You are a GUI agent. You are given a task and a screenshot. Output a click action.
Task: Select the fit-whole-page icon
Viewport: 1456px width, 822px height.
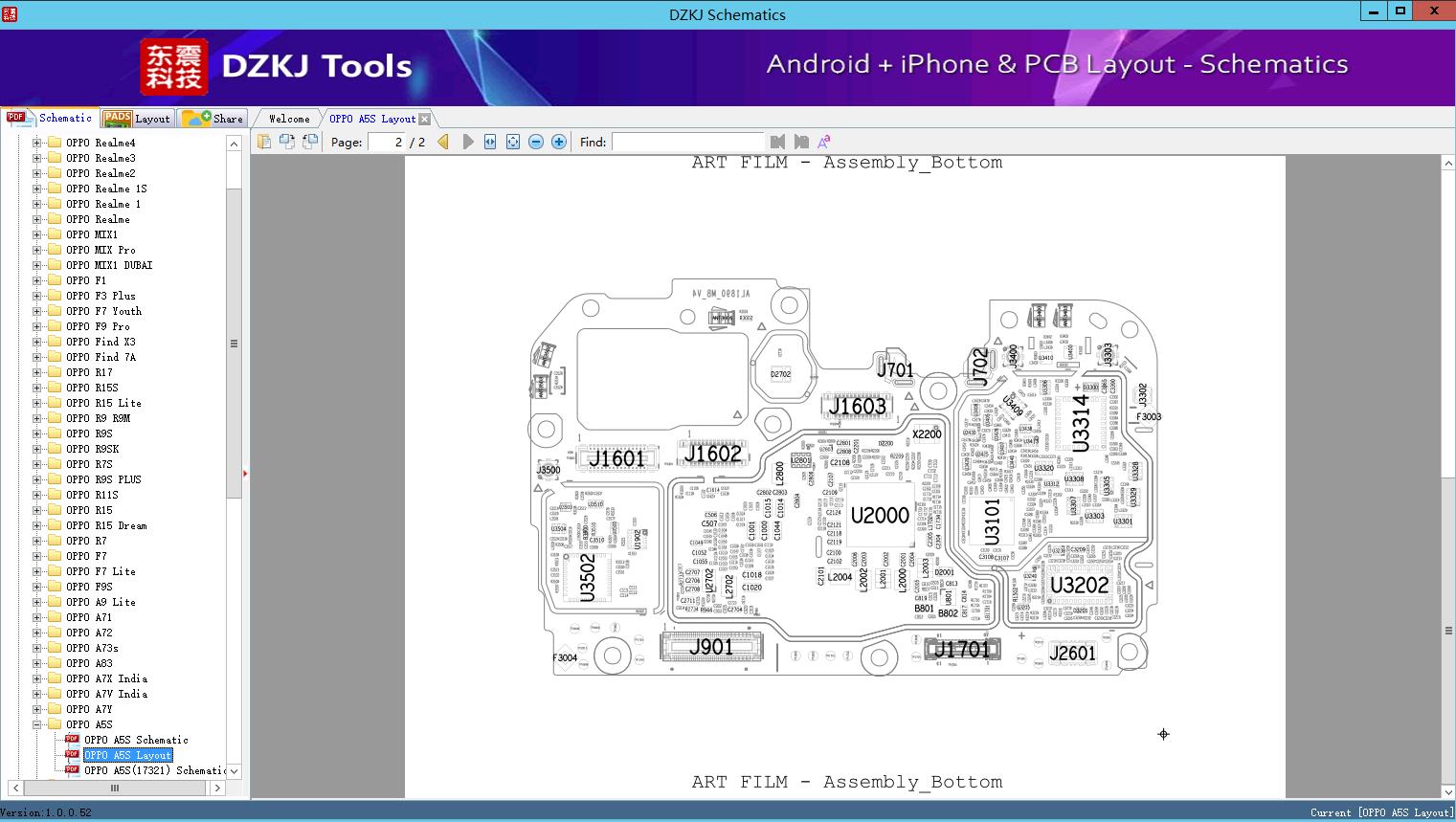[512, 141]
